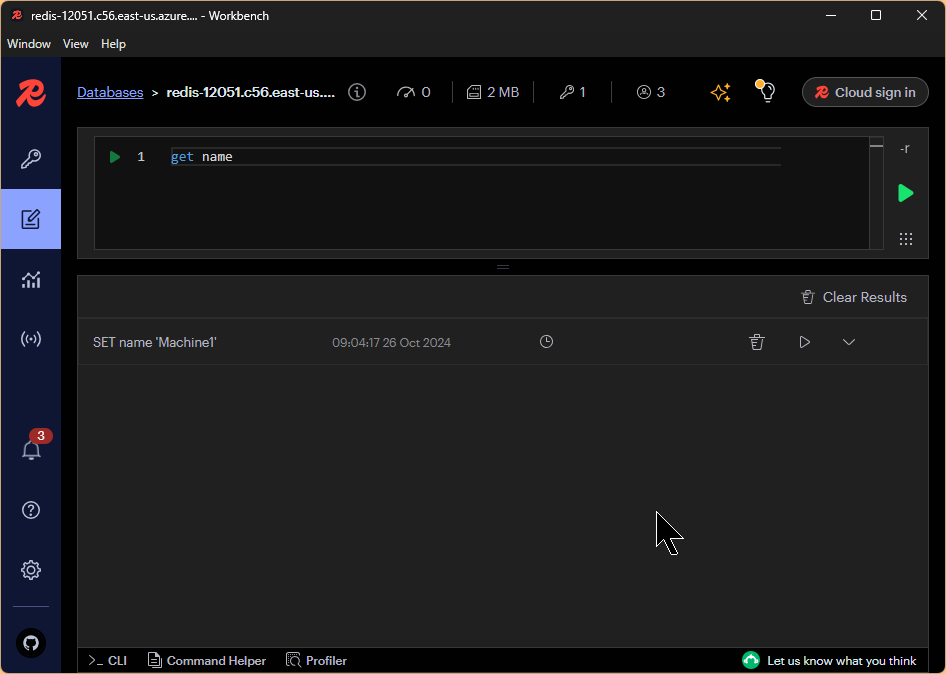Image resolution: width=946 pixels, height=674 pixels.
Task: Toggle raw mode -r button
Action: 905,148
